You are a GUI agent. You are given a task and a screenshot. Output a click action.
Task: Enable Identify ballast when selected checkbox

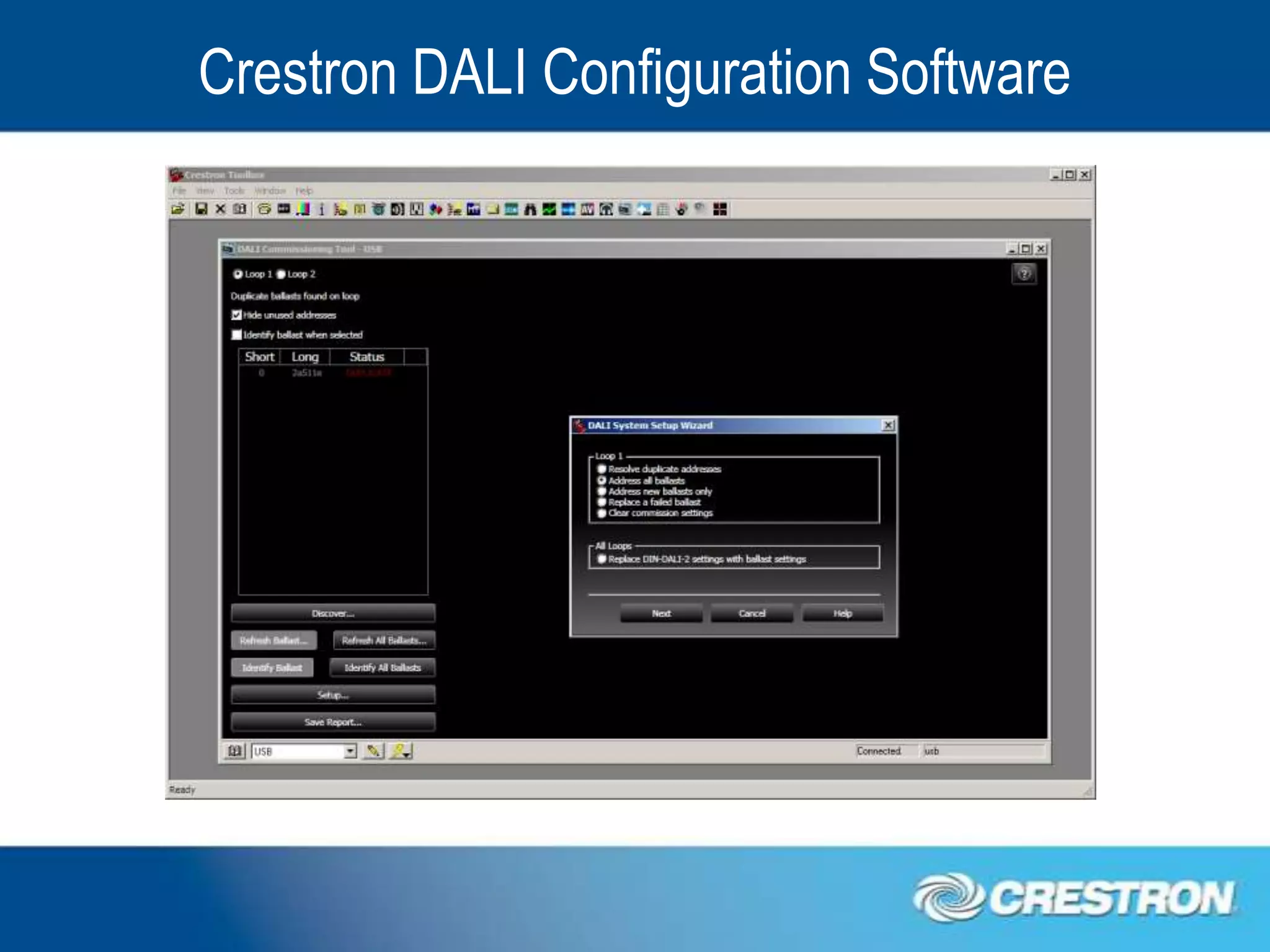[x=236, y=335]
